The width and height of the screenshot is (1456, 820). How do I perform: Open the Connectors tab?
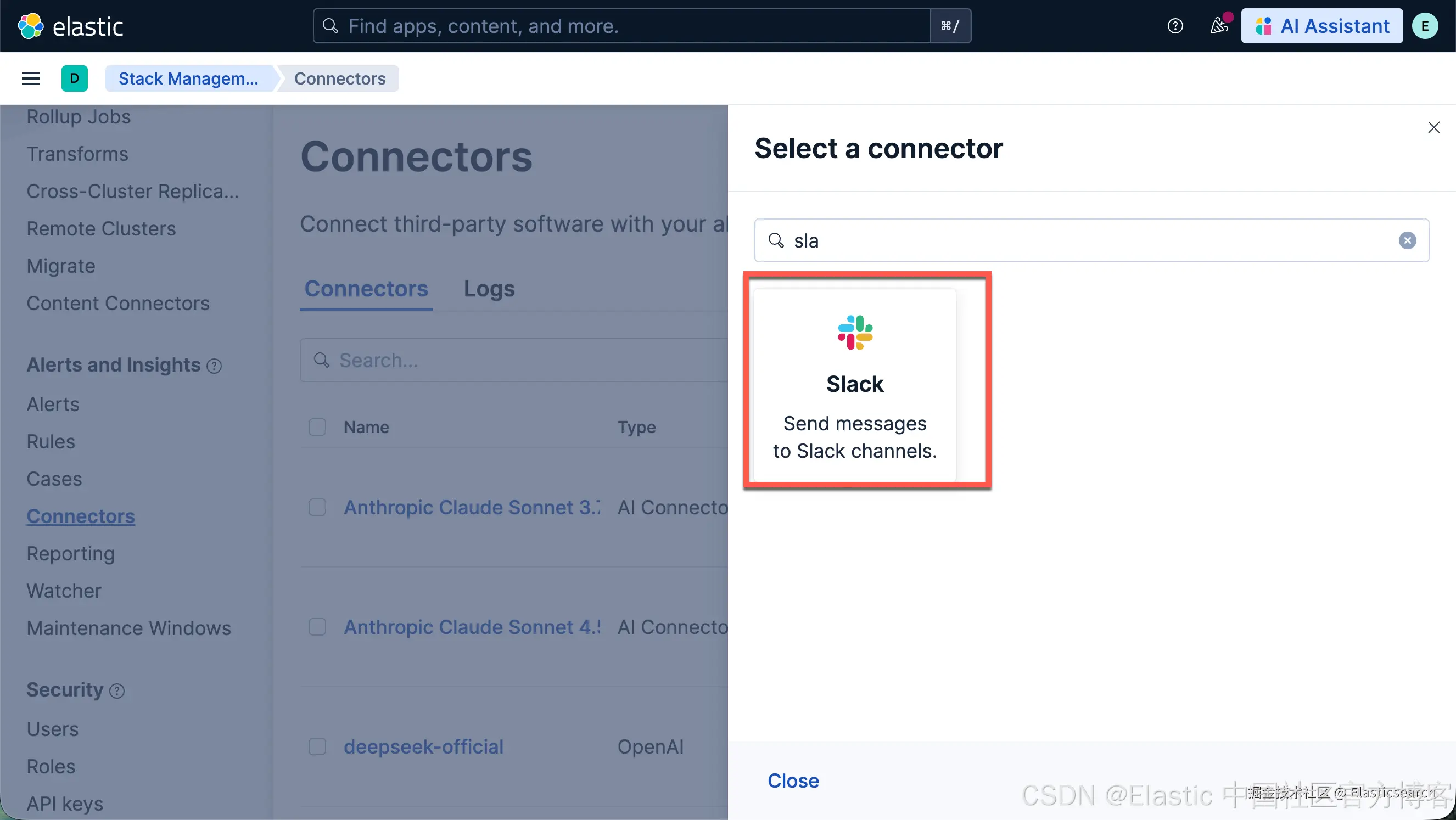366,289
